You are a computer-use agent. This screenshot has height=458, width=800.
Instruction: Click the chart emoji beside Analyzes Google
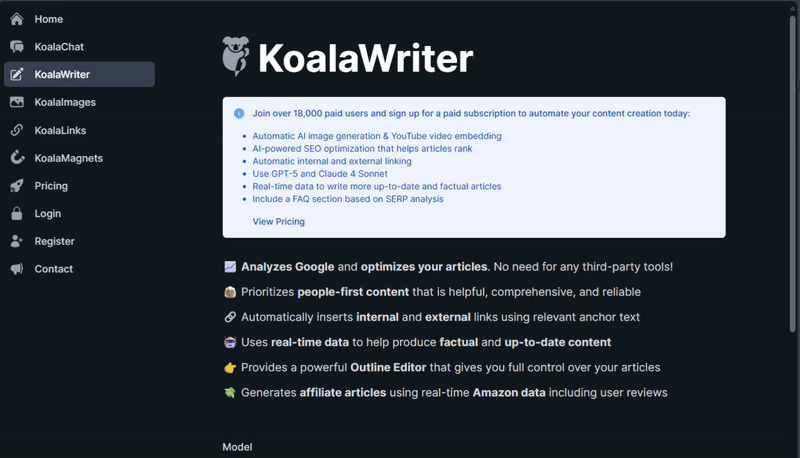pyautogui.click(x=230, y=267)
